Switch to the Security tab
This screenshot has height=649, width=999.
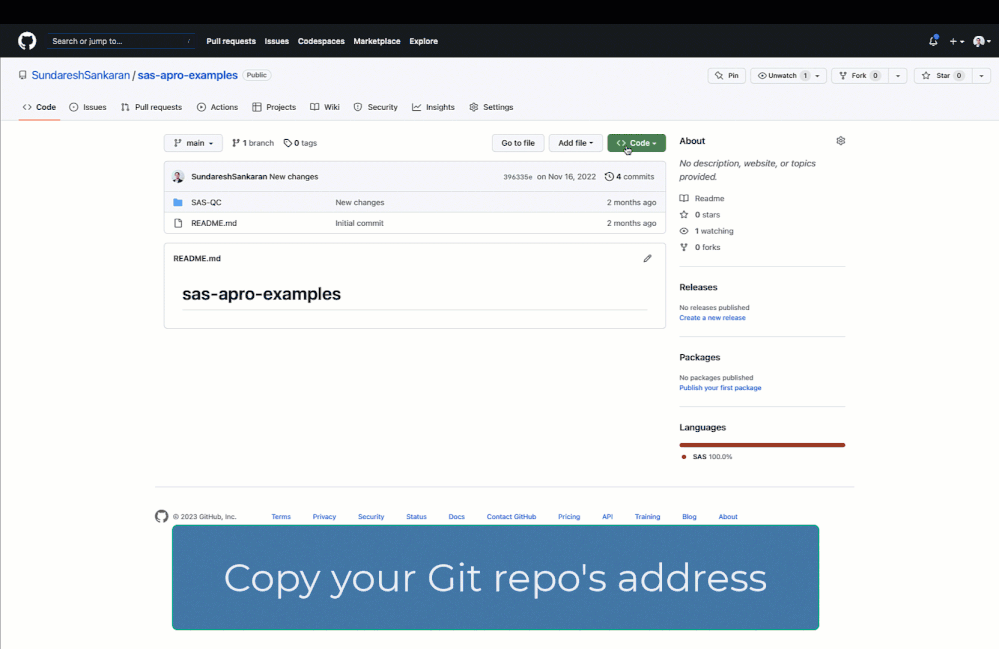coord(376,107)
